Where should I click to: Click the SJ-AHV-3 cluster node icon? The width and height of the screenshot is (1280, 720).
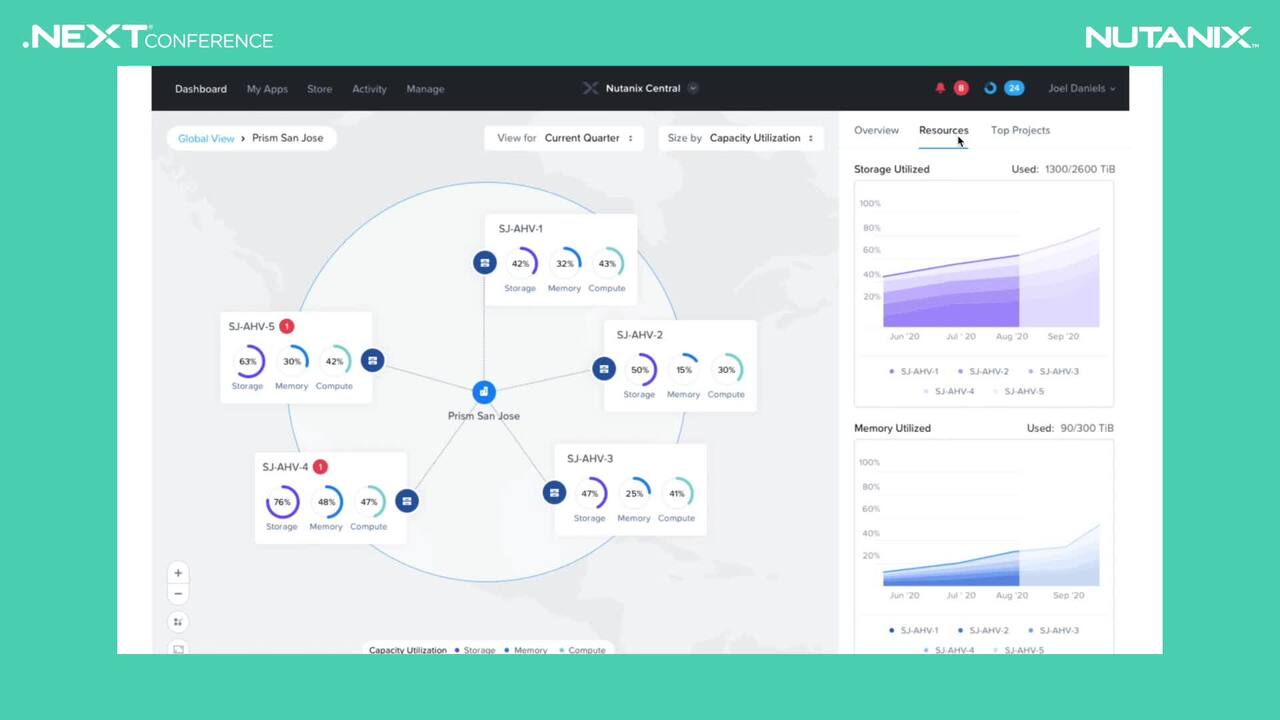(554, 492)
